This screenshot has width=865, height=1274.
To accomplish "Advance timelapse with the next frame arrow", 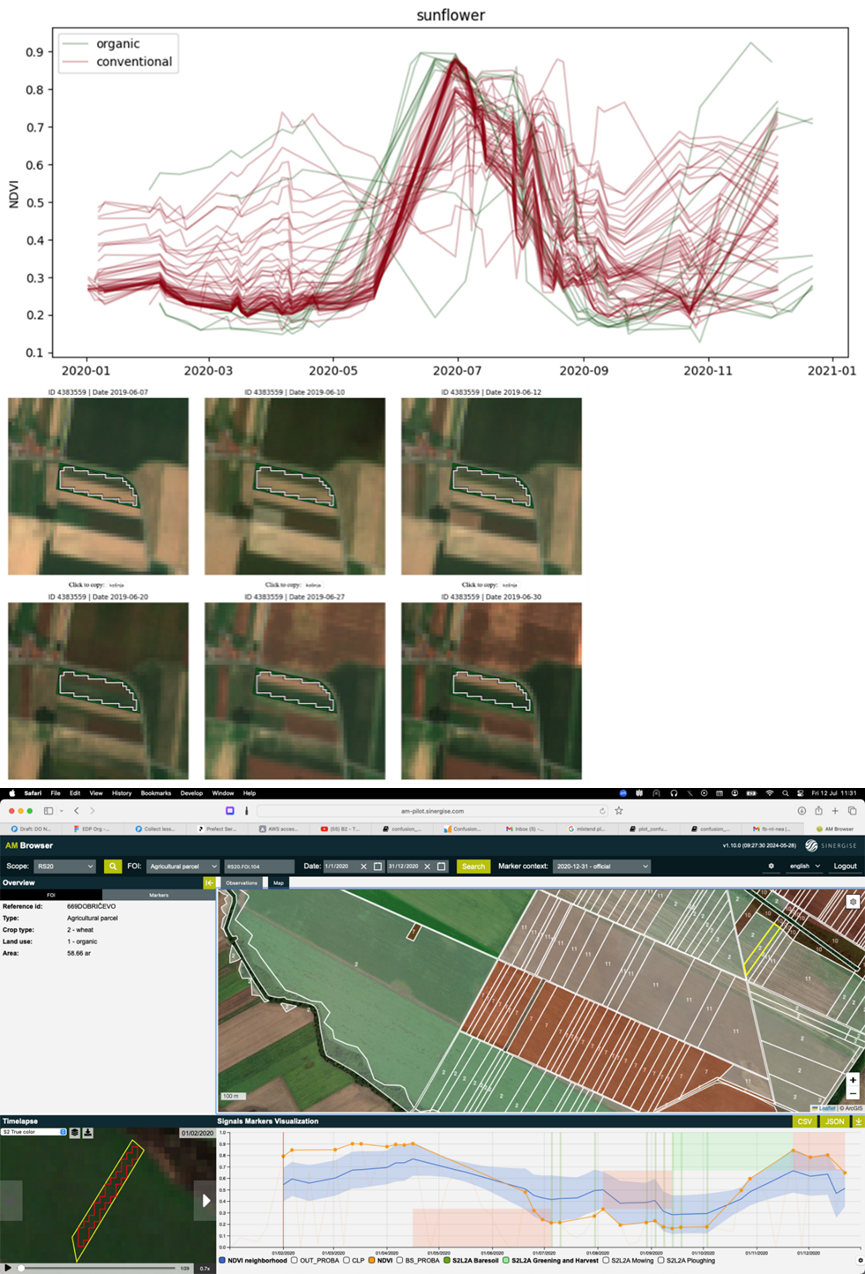I will click(x=206, y=1199).
